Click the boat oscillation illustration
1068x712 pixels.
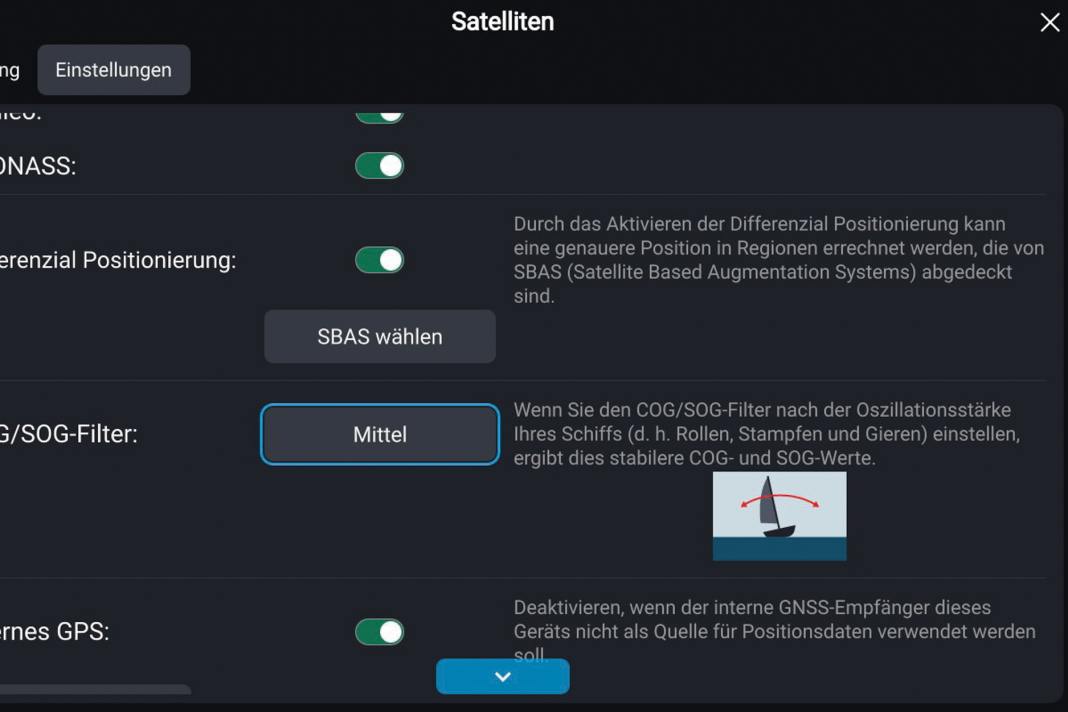779,516
